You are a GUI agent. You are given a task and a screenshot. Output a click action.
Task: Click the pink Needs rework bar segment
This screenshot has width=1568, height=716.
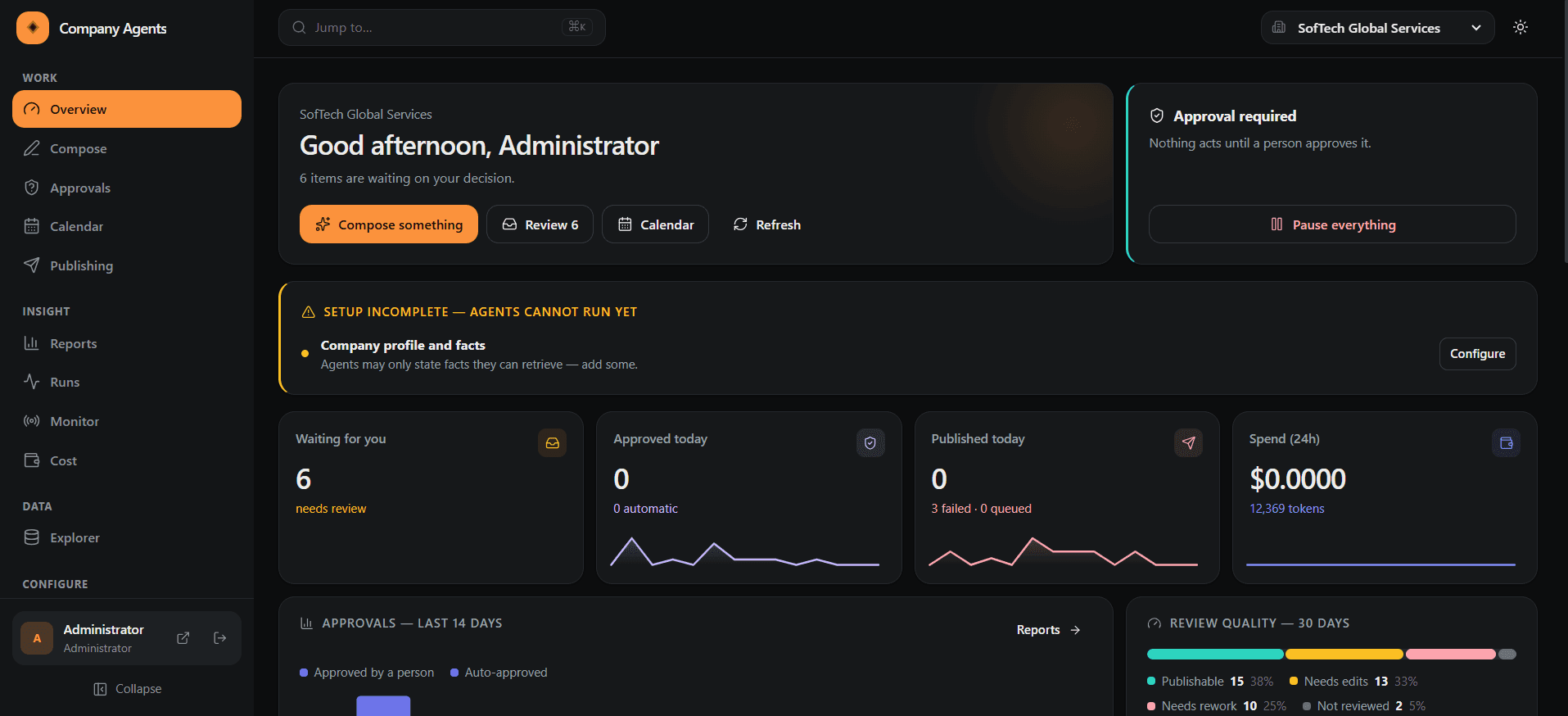[1451, 655]
